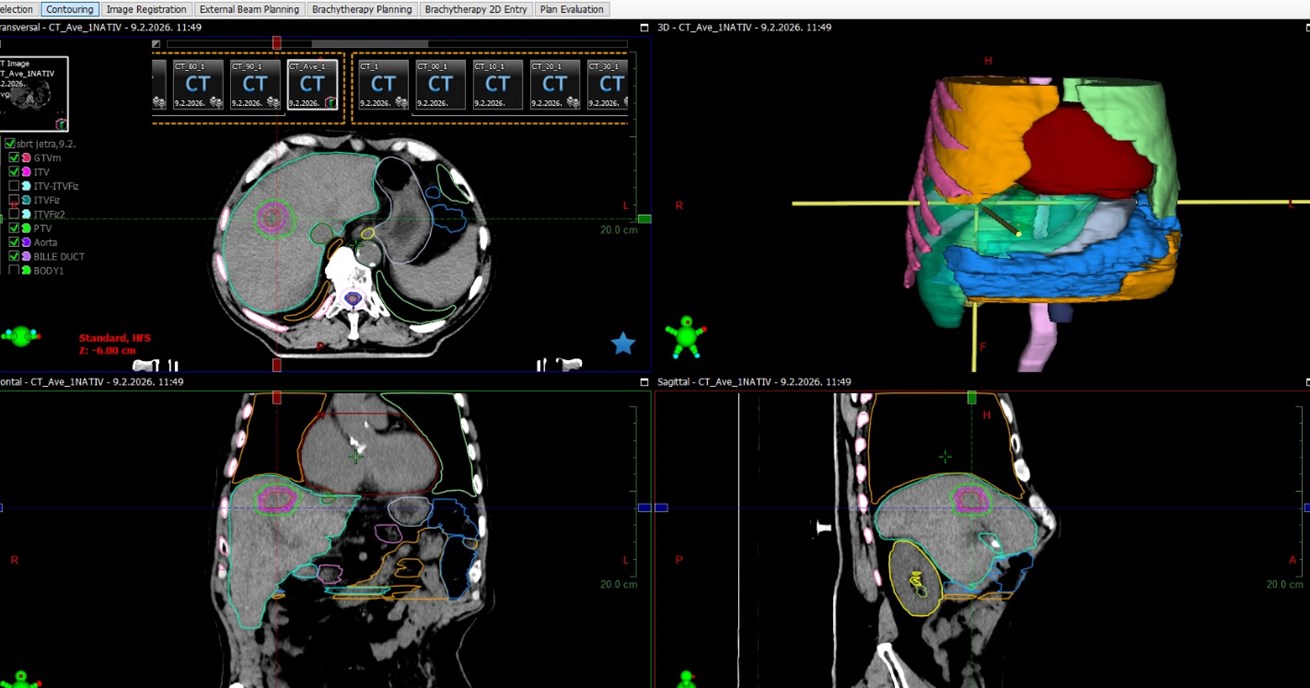Open the External Beam Planning tab

tap(249, 9)
